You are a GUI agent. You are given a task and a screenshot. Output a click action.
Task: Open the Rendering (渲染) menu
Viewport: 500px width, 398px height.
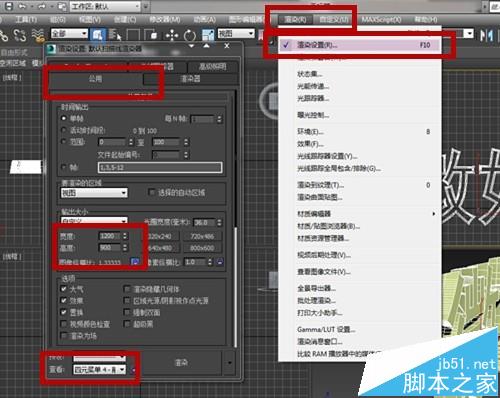pyautogui.click(x=295, y=20)
